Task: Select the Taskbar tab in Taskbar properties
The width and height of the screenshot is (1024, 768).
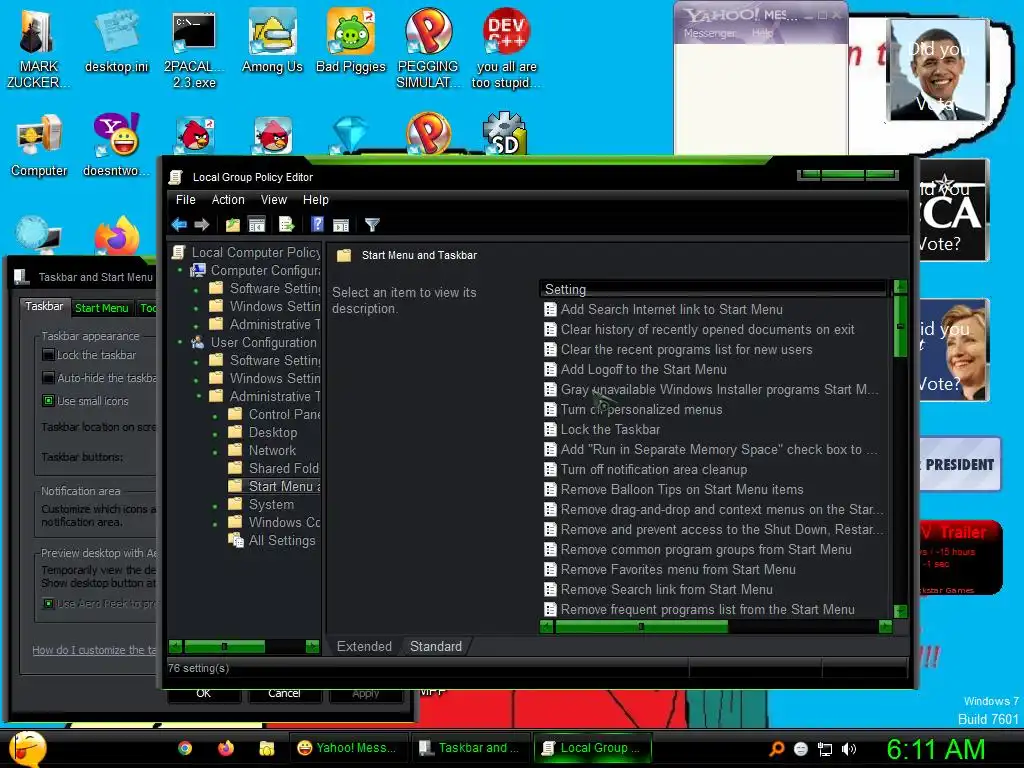Action: point(44,306)
